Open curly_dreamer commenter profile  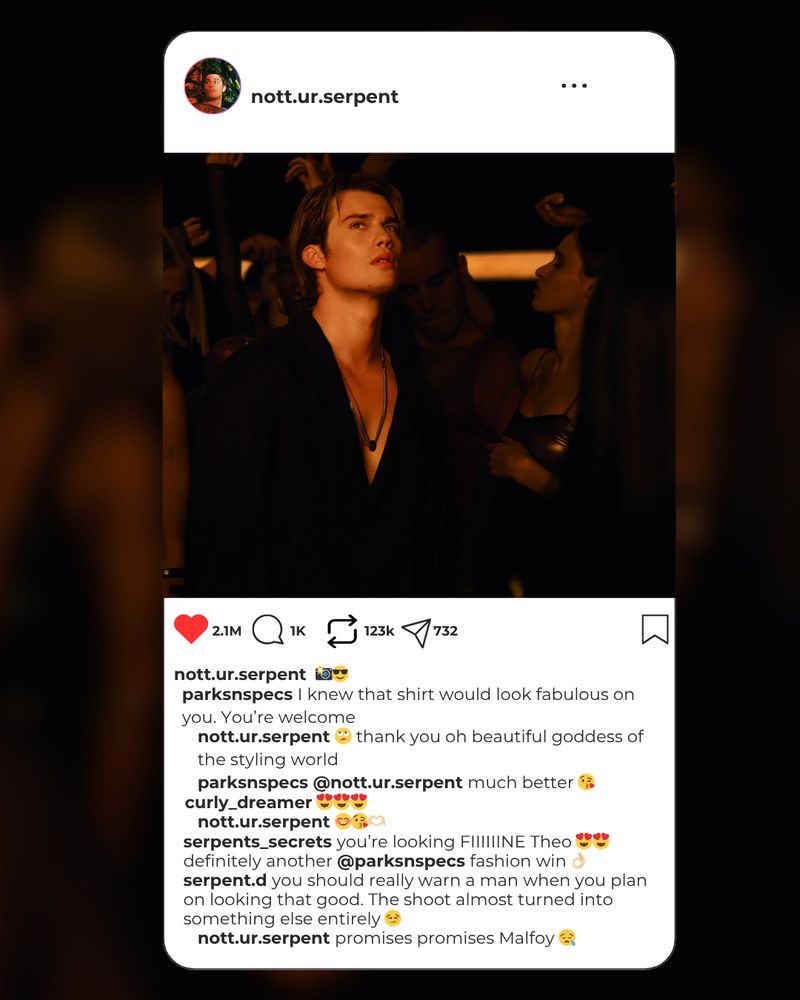pos(248,802)
